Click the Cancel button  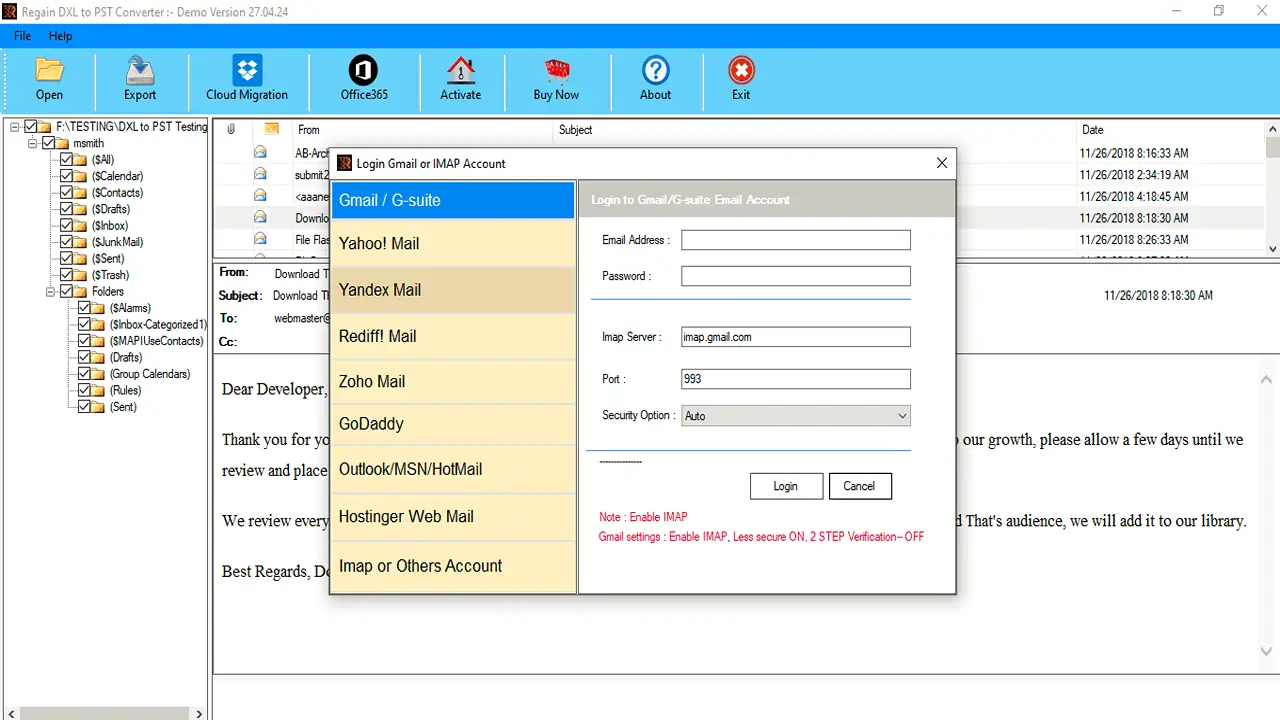pos(859,486)
